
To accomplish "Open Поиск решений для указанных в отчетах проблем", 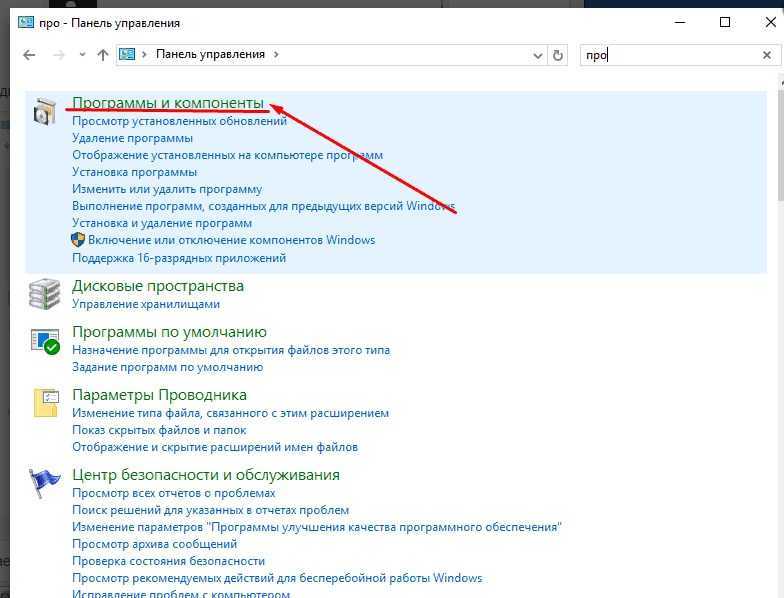I will (210, 510).
